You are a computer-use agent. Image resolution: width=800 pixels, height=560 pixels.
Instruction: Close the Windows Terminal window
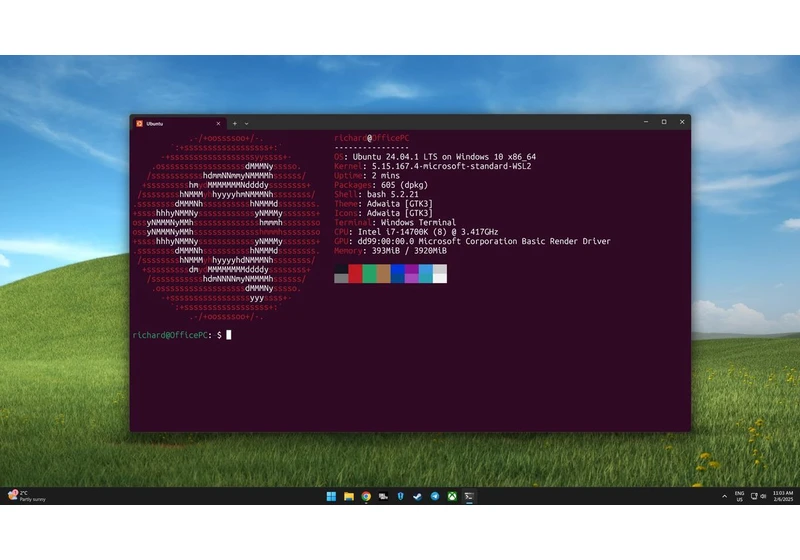[x=682, y=122]
